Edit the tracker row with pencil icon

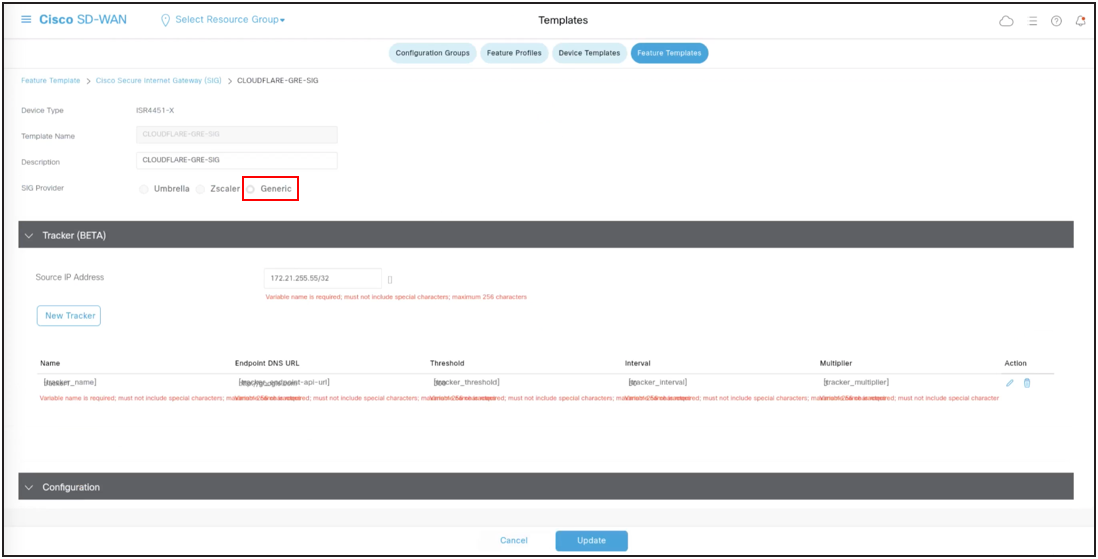1009,383
